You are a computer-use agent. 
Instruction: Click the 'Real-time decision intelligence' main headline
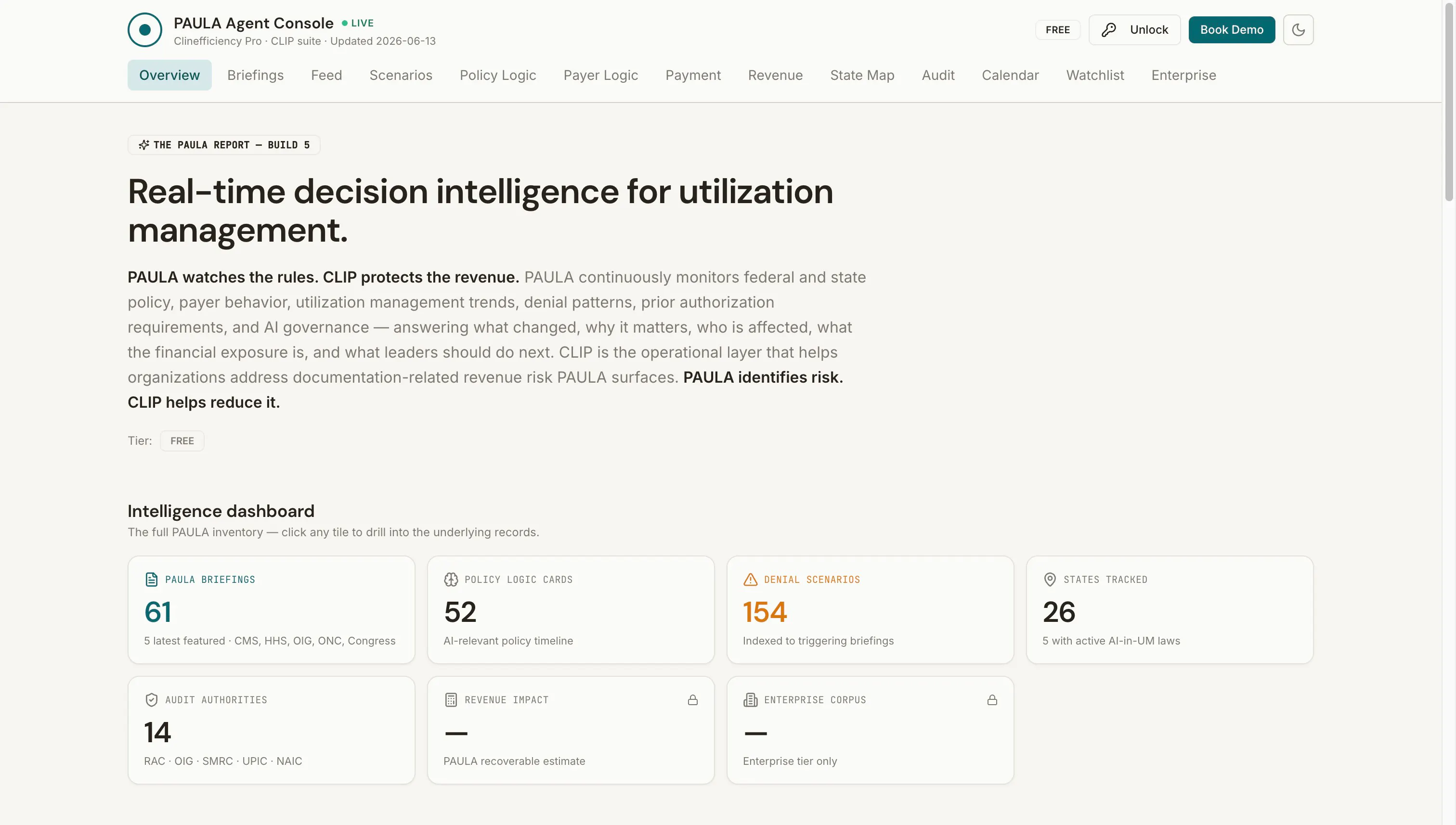[x=481, y=211]
